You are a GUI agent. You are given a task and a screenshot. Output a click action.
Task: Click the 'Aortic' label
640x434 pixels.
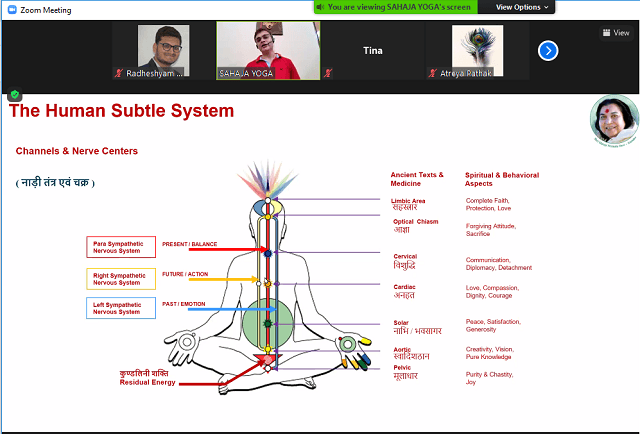click(402, 349)
